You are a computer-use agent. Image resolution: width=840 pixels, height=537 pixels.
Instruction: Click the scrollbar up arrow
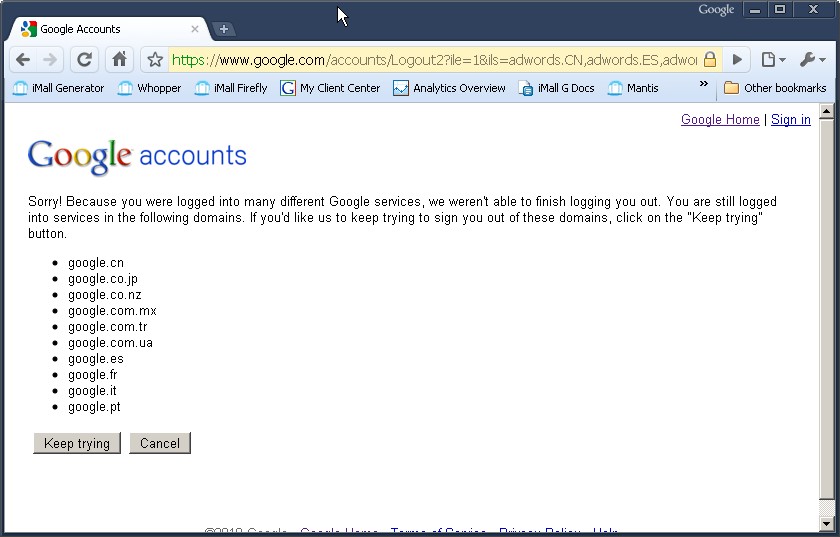point(827,111)
